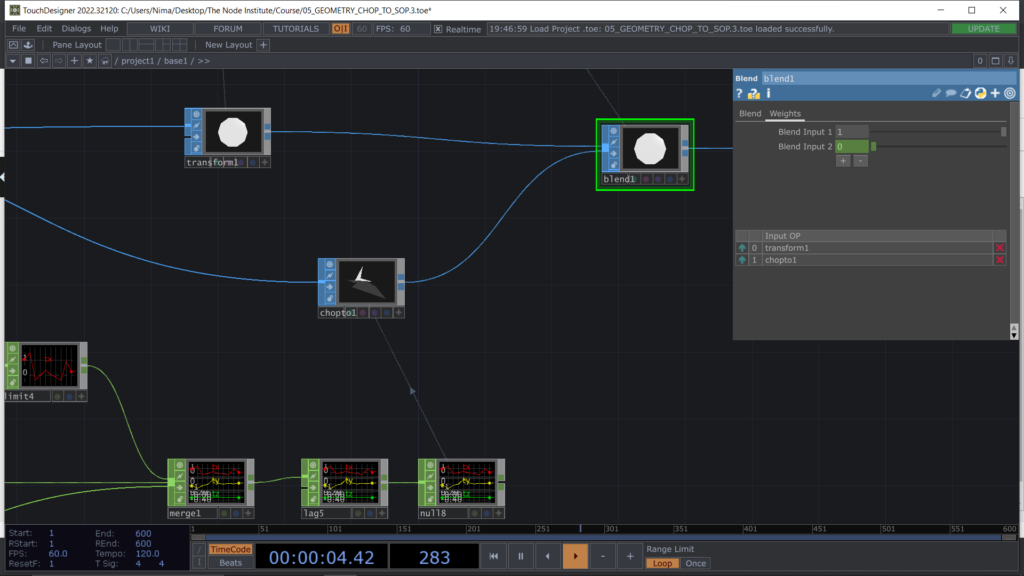Viewport: 1024px width, 576px height.
Task: Switch timeline display to TimeCode
Action: coord(231,550)
